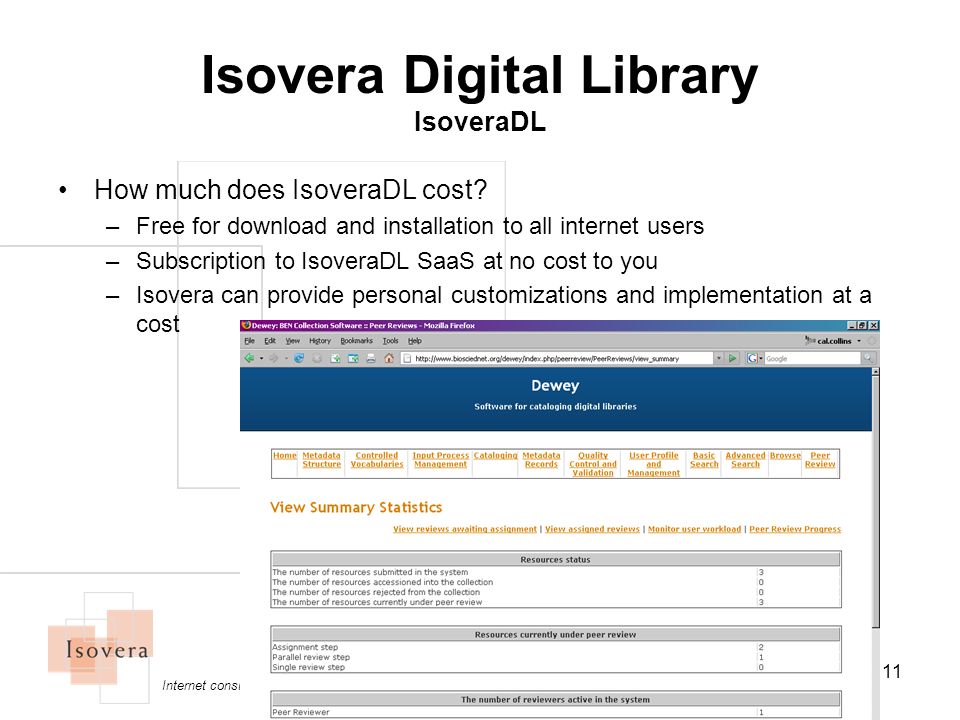Open the cal.collins dropdown arrow
Screen dimensions: 960x720
tap(859, 340)
